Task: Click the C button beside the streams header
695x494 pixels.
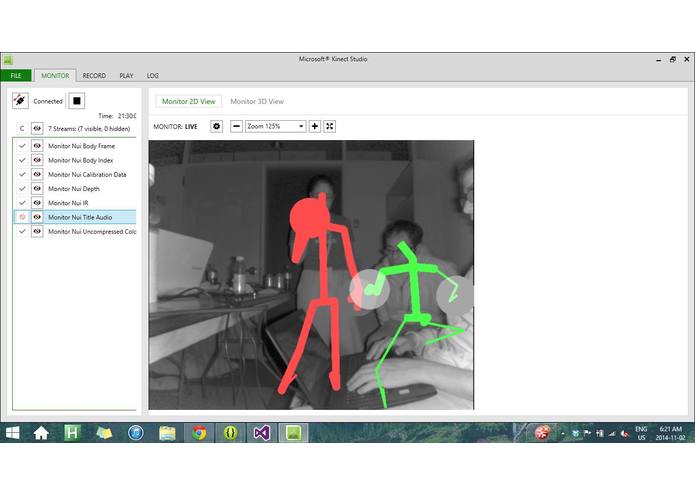Action: pos(22,128)
